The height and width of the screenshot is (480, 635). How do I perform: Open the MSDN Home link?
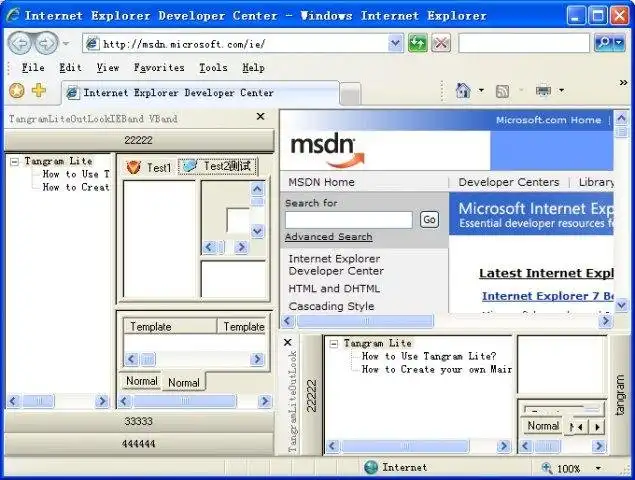[321, 182]
